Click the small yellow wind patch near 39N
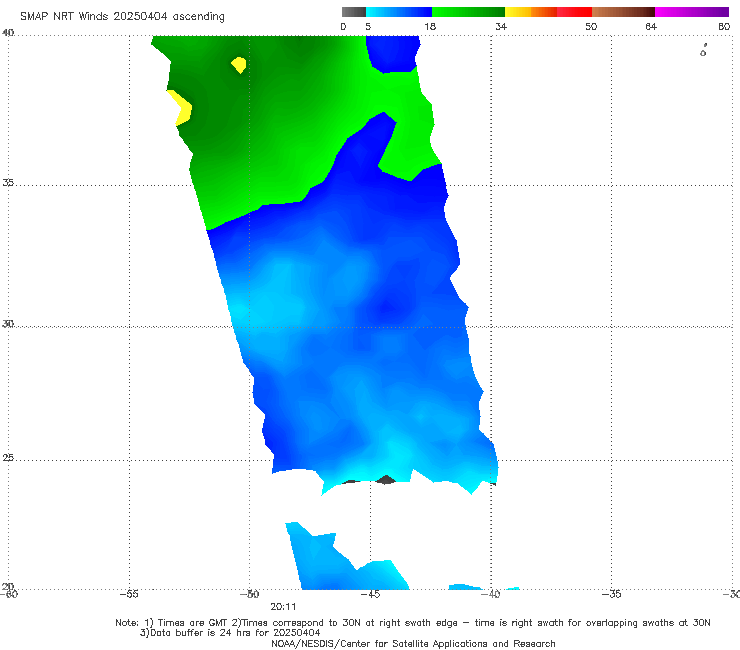 239,65
